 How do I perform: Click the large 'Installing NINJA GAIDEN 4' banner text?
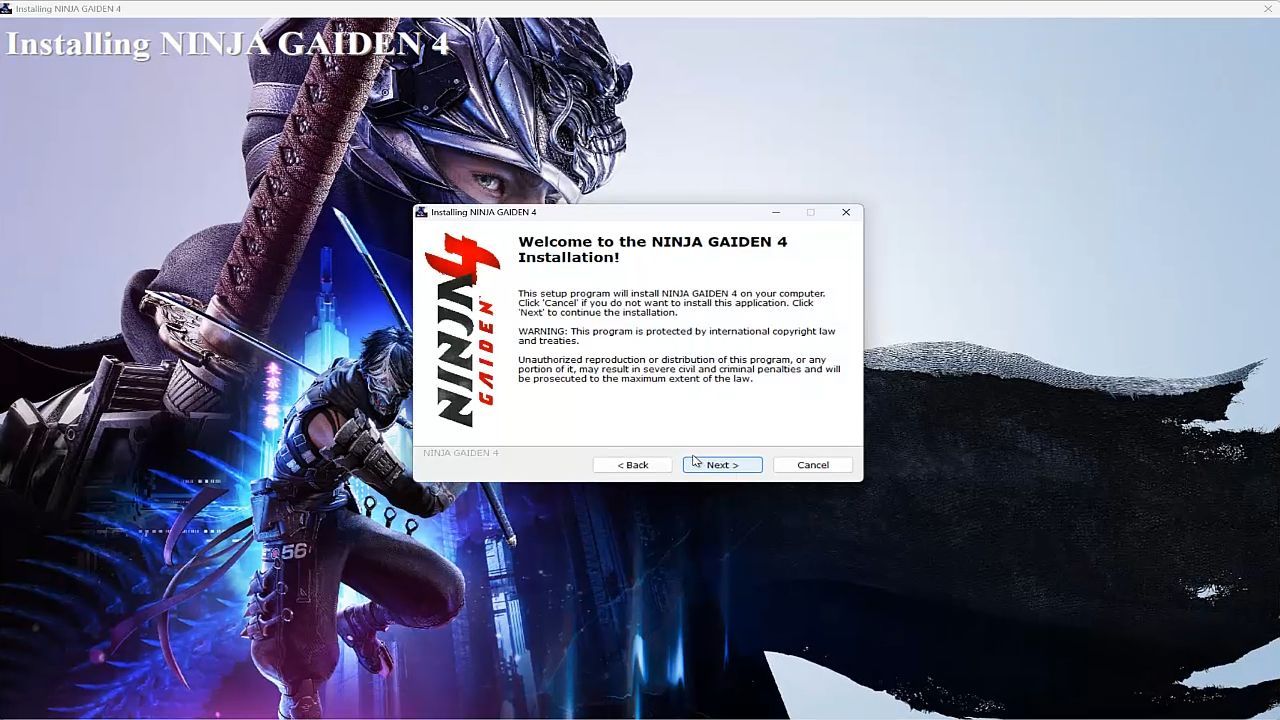click(x=227, y=44)
